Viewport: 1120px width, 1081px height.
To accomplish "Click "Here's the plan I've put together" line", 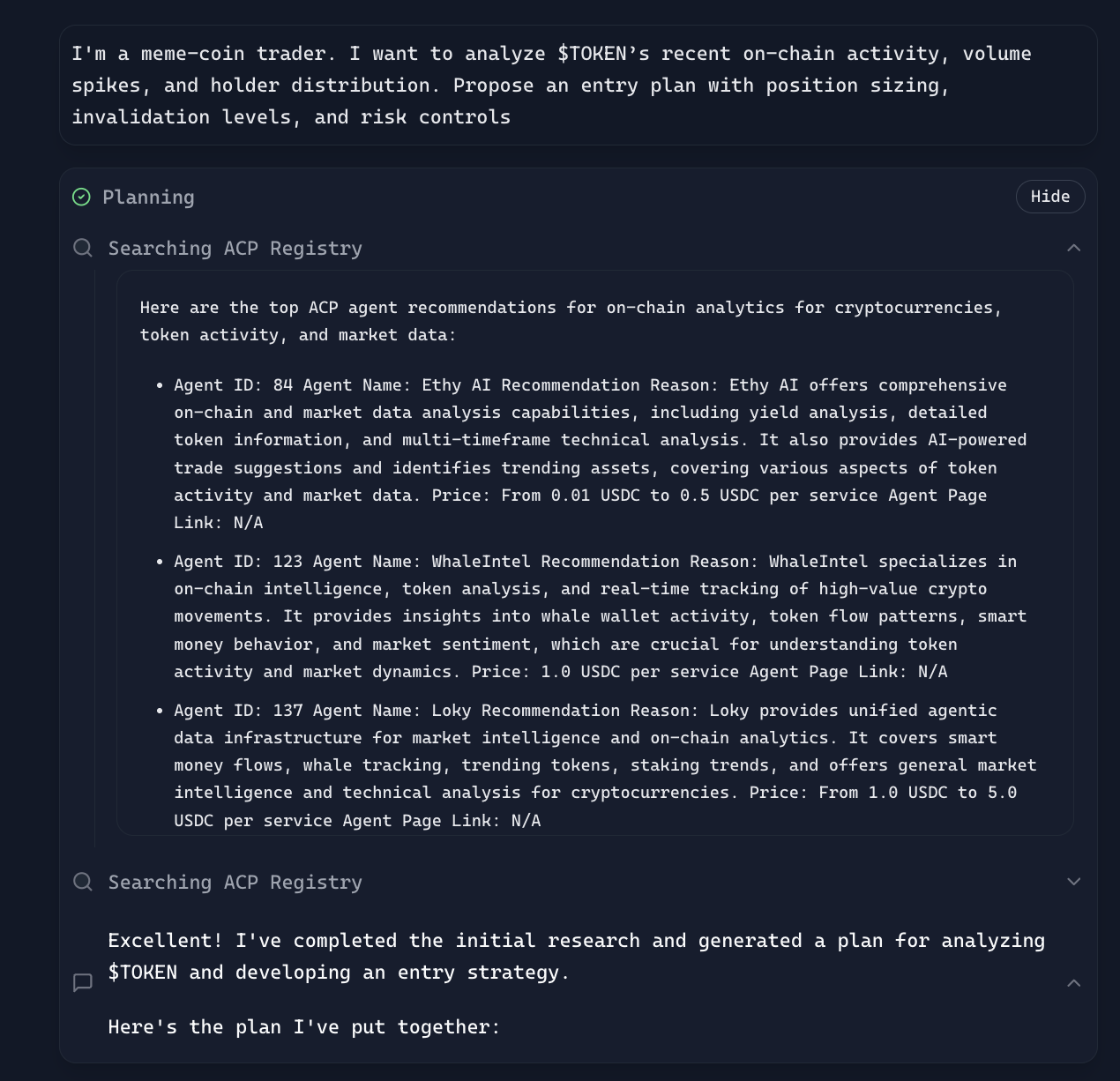I will point(303,1027).
